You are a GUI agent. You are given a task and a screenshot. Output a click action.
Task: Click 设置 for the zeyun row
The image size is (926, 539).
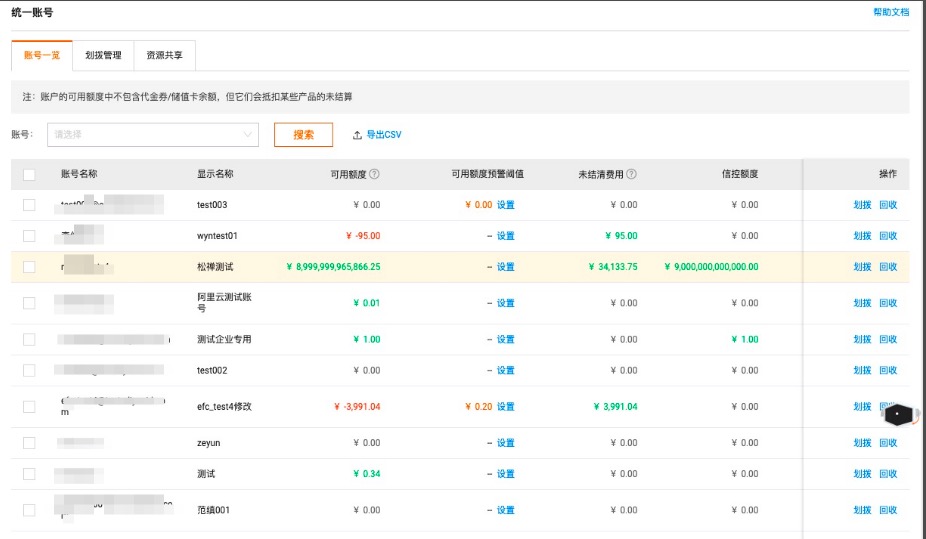(x=506, y=443)
